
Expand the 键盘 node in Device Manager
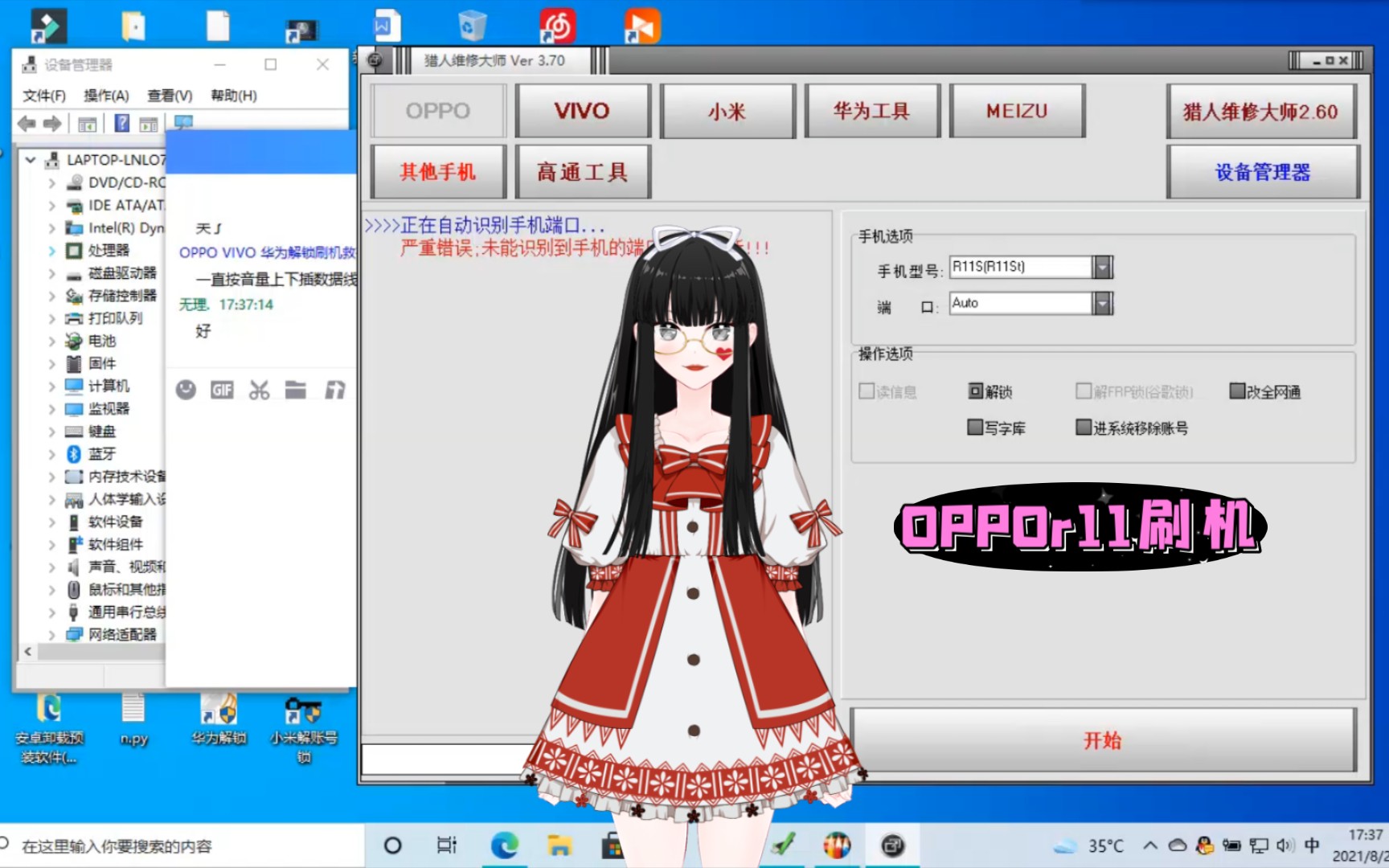coord(51,432)
